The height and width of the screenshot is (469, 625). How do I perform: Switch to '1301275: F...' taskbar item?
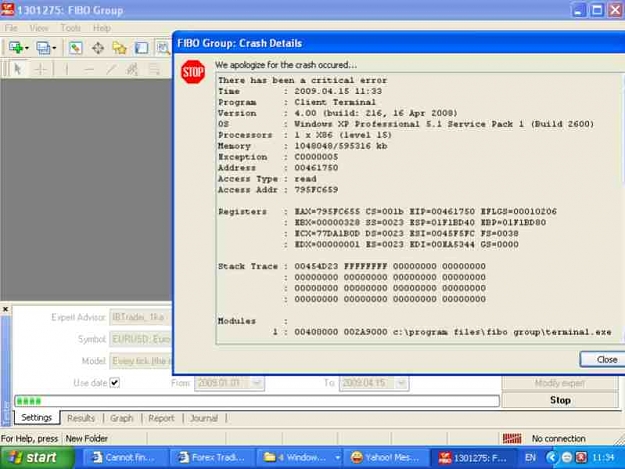coord(473,457)
